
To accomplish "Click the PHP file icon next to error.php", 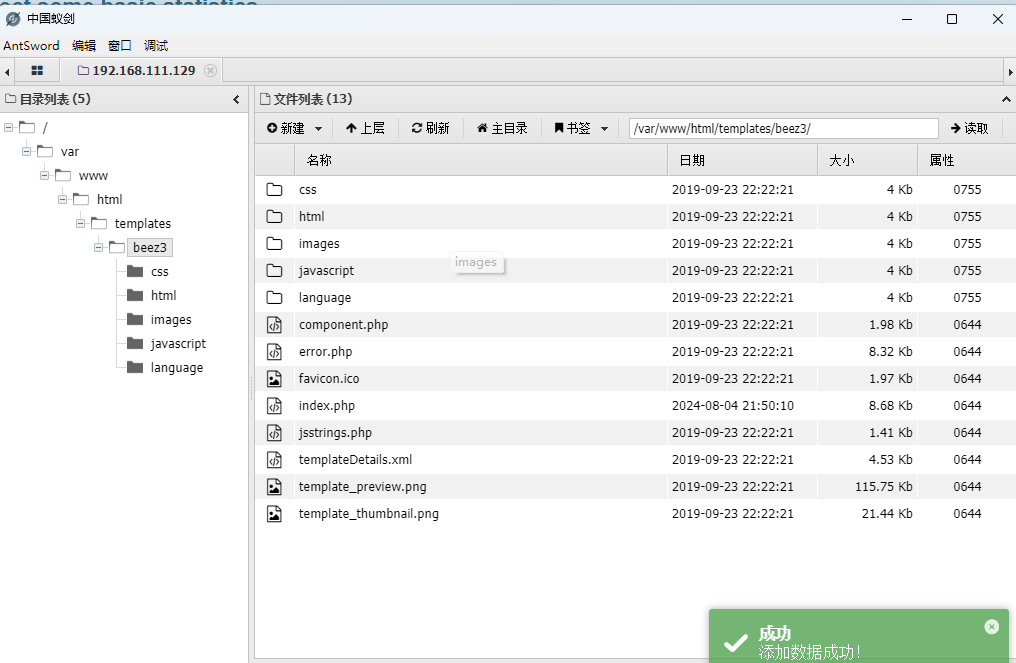I will click(x=275, y=351).
